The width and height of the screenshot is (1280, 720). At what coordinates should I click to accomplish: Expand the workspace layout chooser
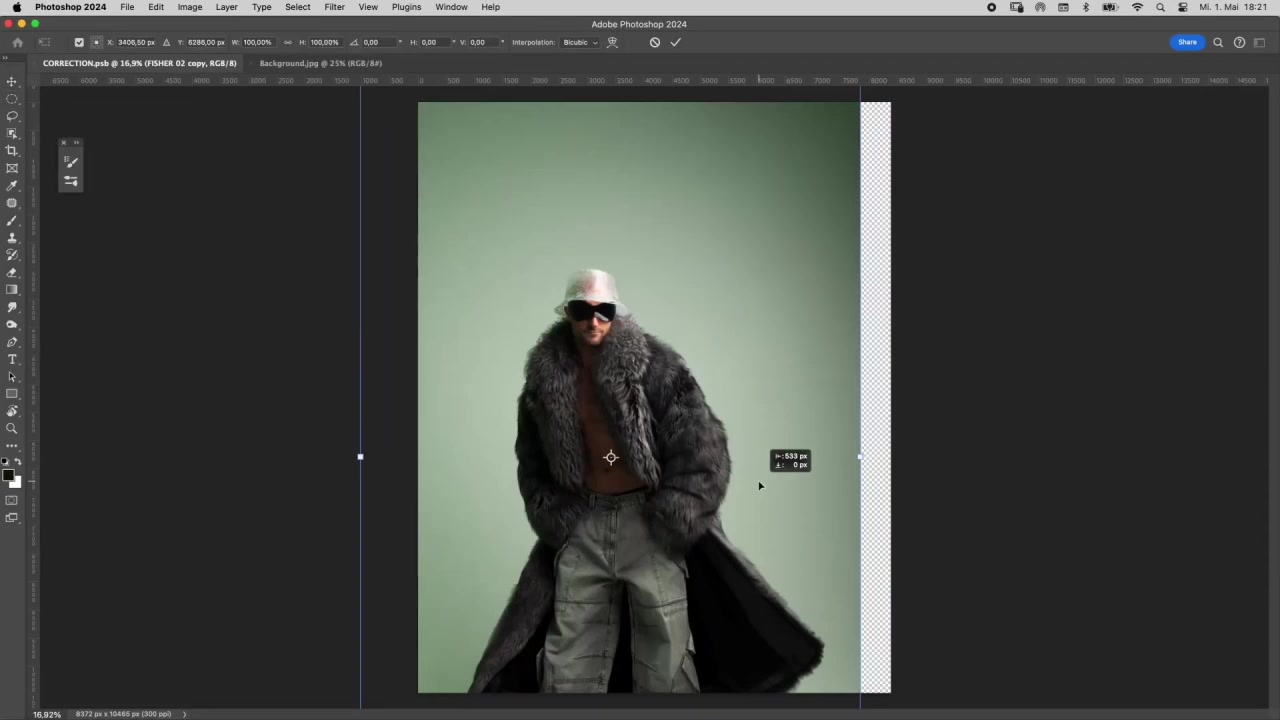[x=1259, y=43]
